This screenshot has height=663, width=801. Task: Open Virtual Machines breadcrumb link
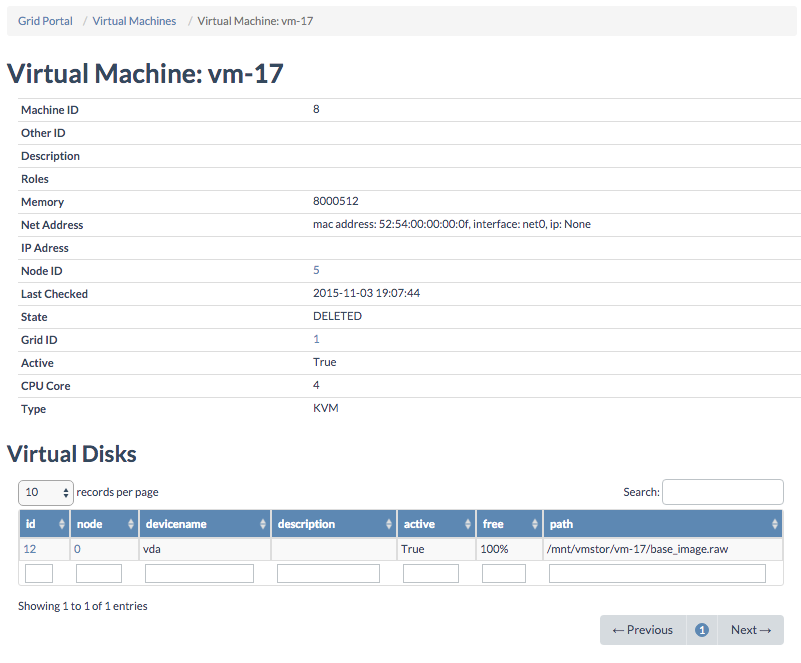coord(134,21)
